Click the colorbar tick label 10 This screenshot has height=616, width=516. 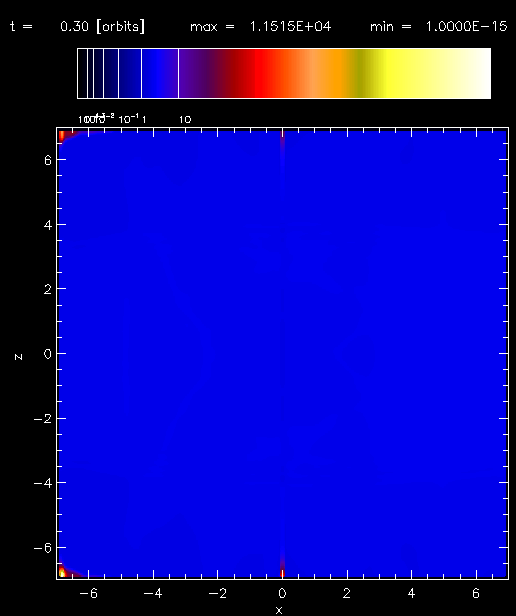coord(185,120)
